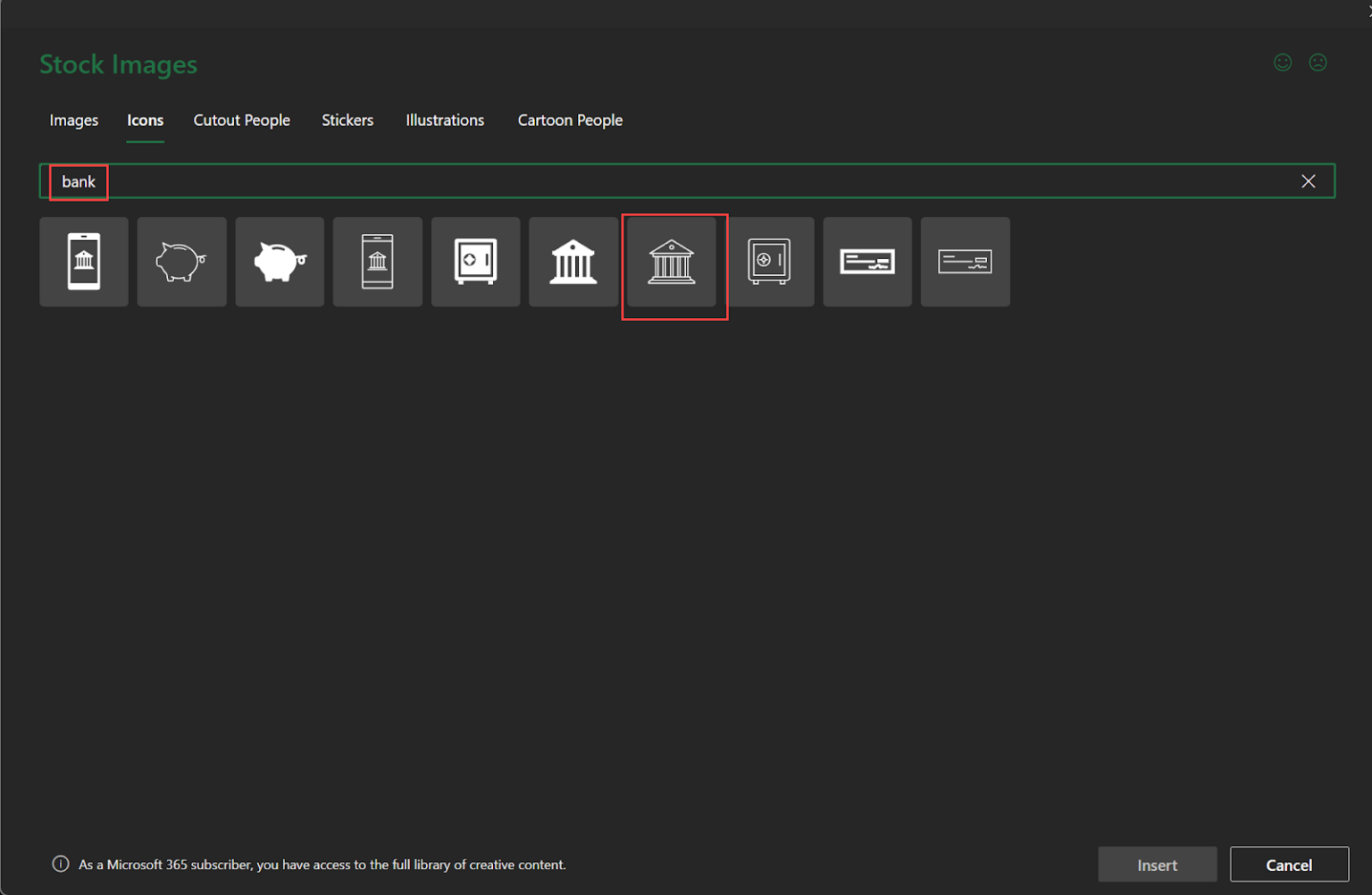Select the bold safe vault icon
The width and height of the screenshot is (1372, 895).
coord(476,262)
